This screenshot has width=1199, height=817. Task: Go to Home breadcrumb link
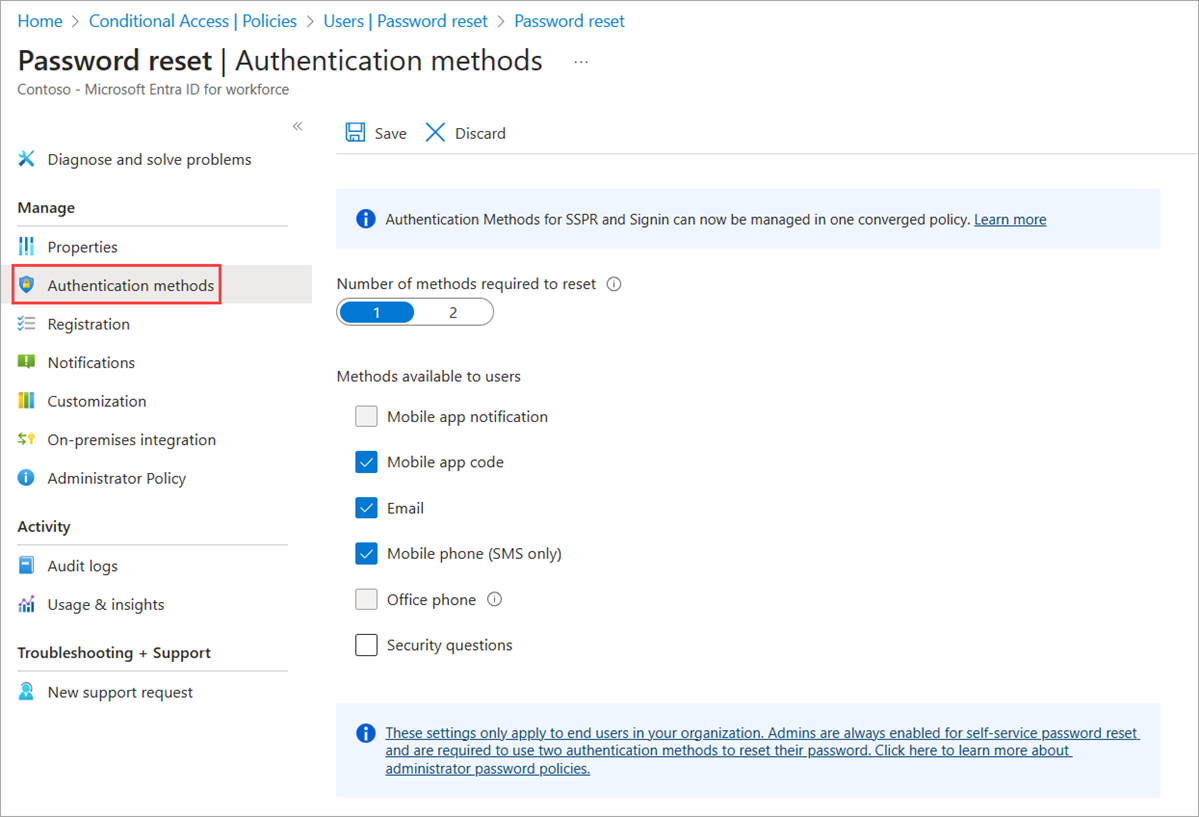[x=40, y=21]
